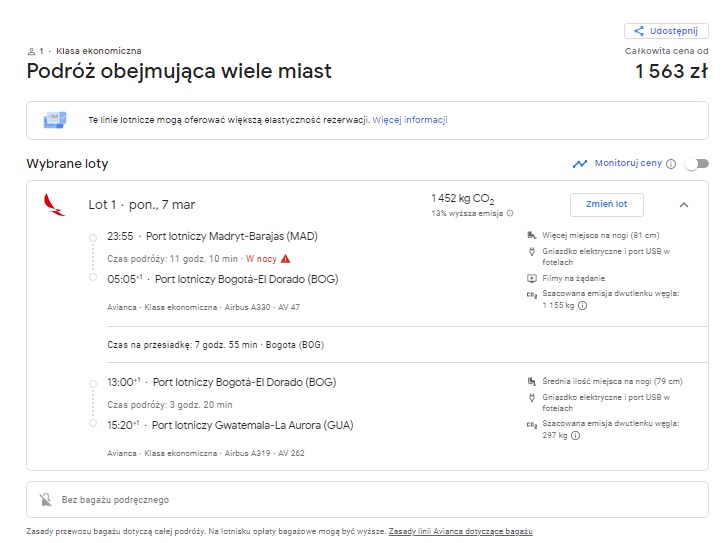This screenshot has height=543, width=728.
Task: Click arrival 05:05 Bogotá-El Dorado (BOG)
Action: pos(222,279)
